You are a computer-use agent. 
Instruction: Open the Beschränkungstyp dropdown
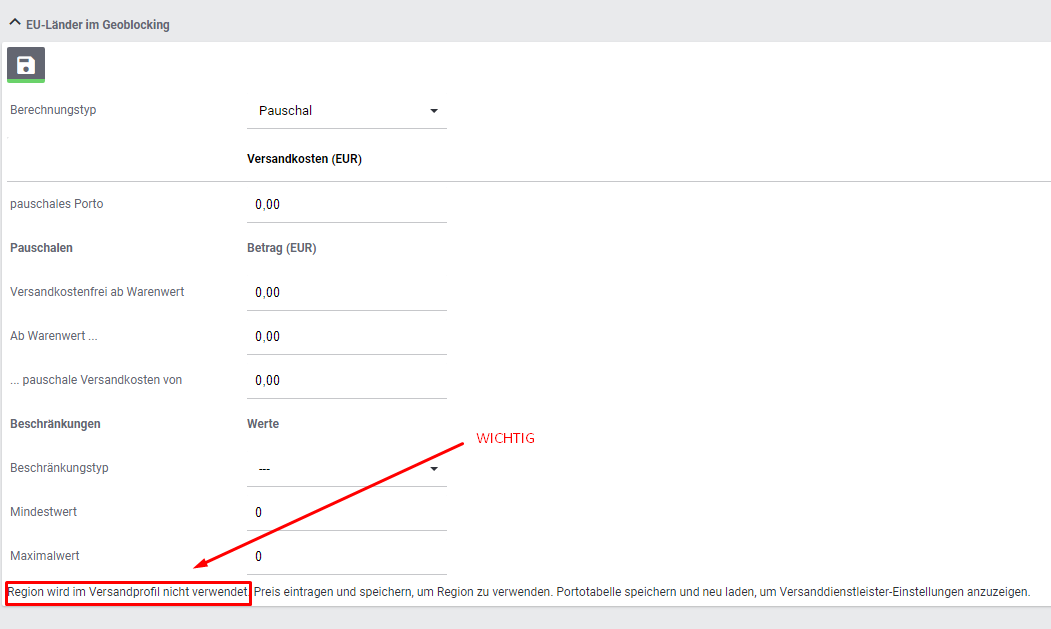[346, 468]
